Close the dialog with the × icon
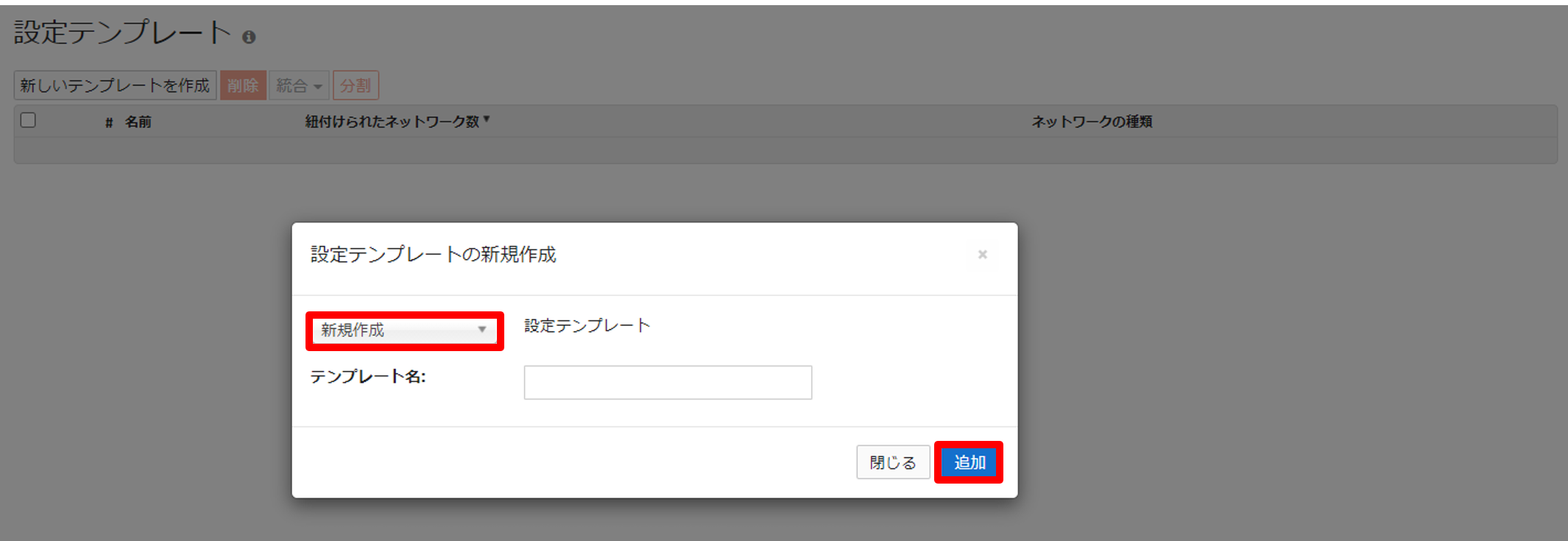1568x541 pixels. click(982, 255)
